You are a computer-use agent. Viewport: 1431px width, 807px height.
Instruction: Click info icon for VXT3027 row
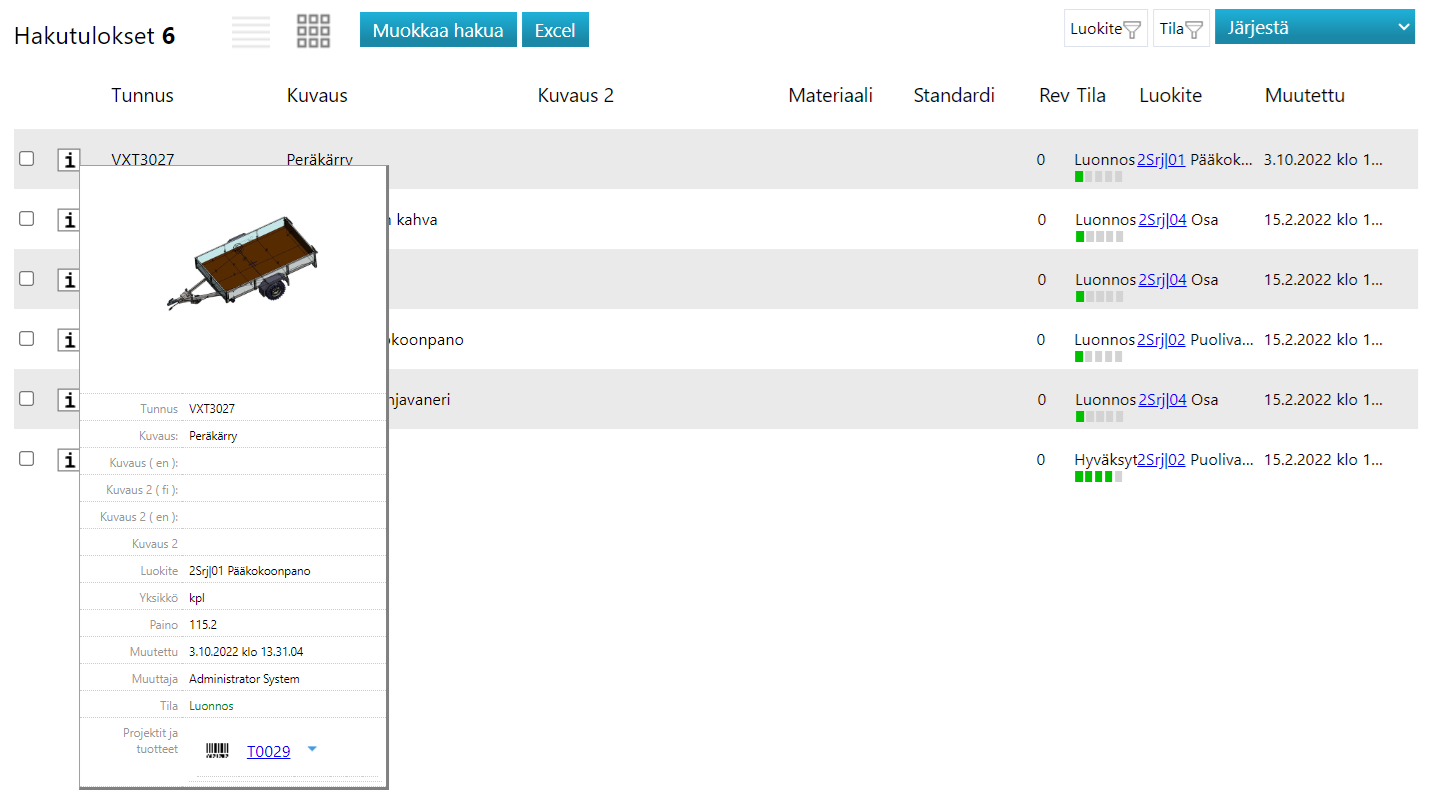pyautogui.click(x=68, y=160)
